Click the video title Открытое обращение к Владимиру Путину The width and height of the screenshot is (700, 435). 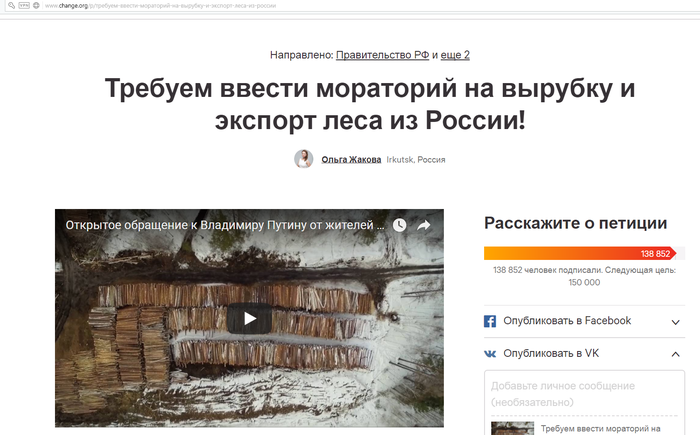[225, 225]
